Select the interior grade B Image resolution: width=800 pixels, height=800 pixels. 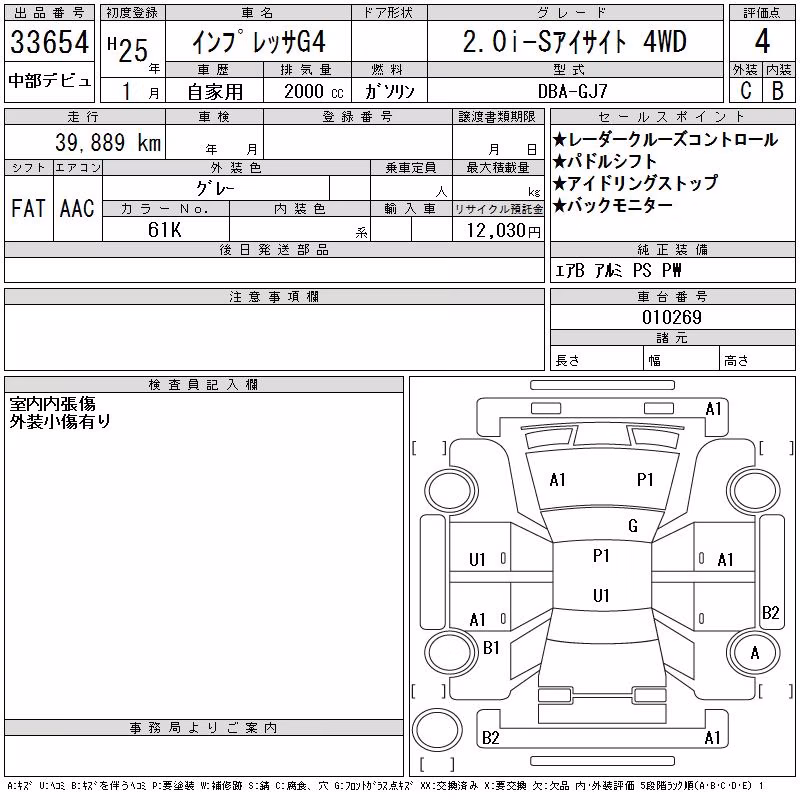(x=778, y=90)
